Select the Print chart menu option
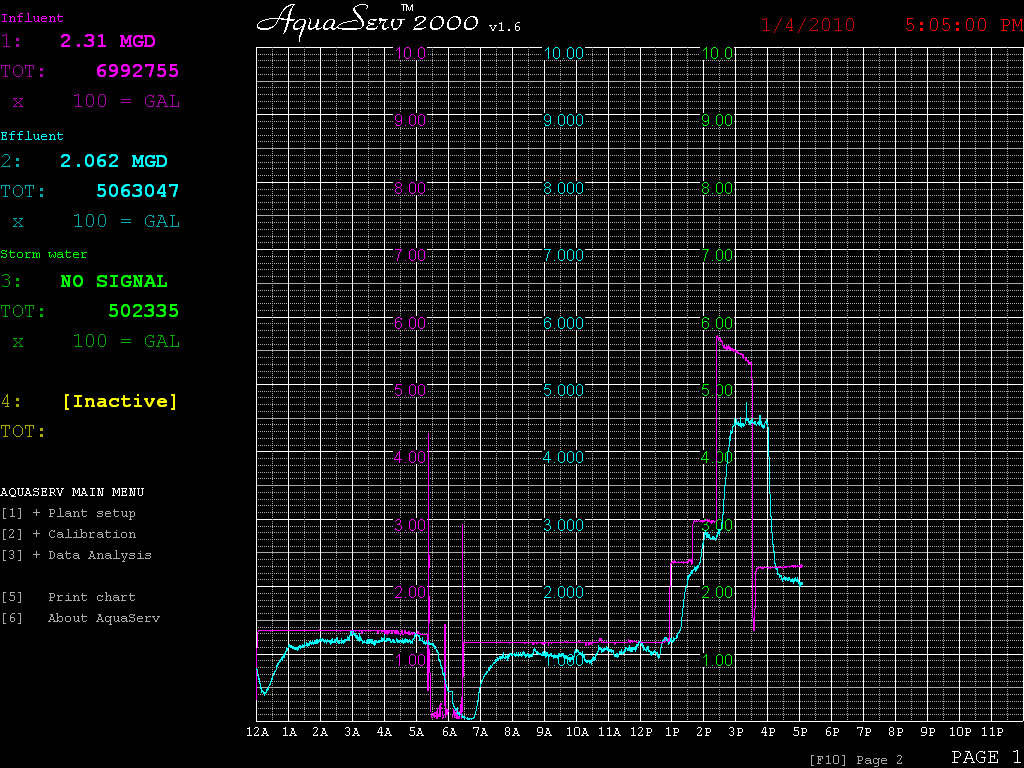1024x768 pixels. (69, 597)
